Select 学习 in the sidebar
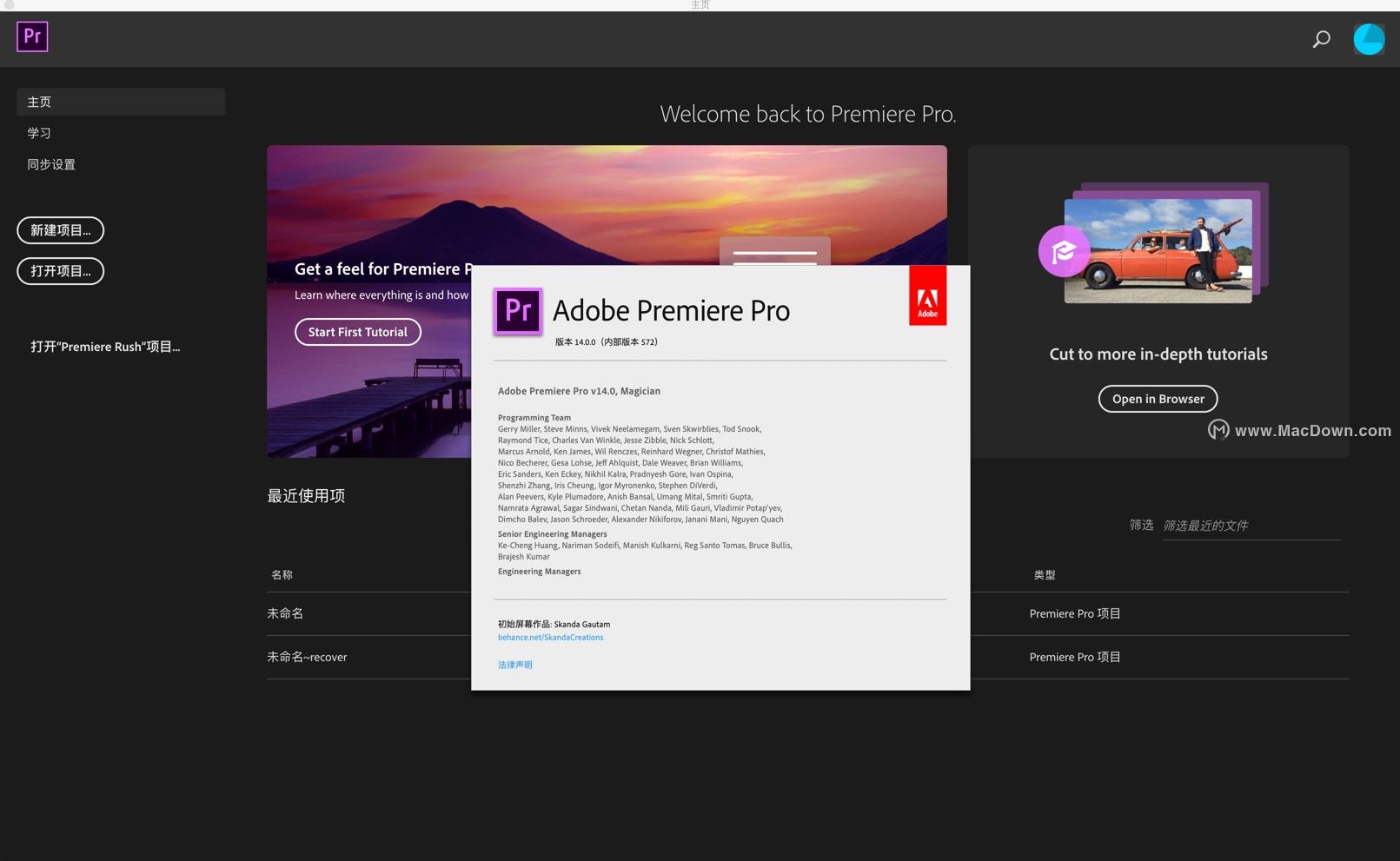The width and height of the screenshot is (1400, 861). (x=39, y=133)
